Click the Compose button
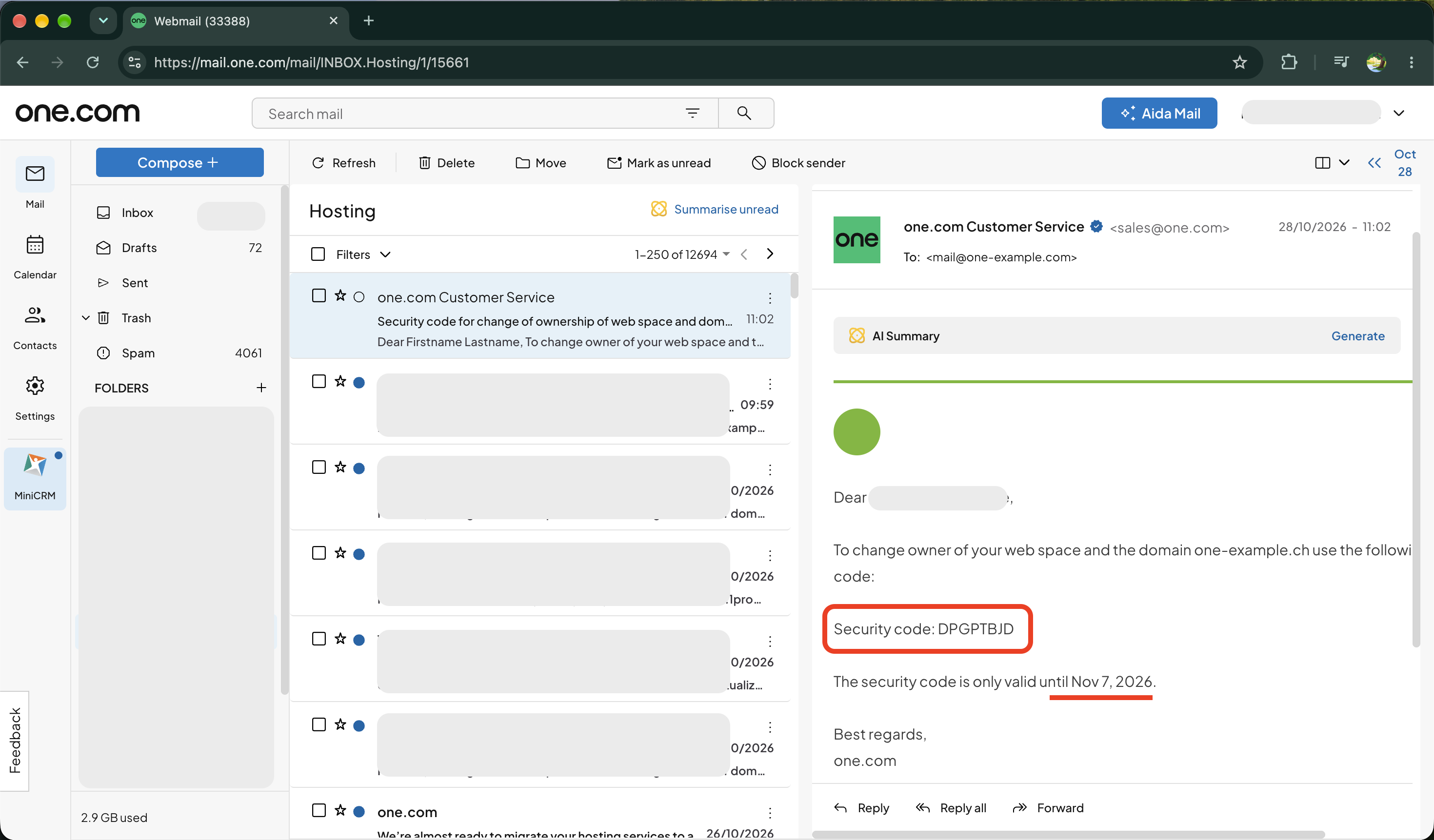Screen dimensions: 1434x840 [x=180, y=163]
